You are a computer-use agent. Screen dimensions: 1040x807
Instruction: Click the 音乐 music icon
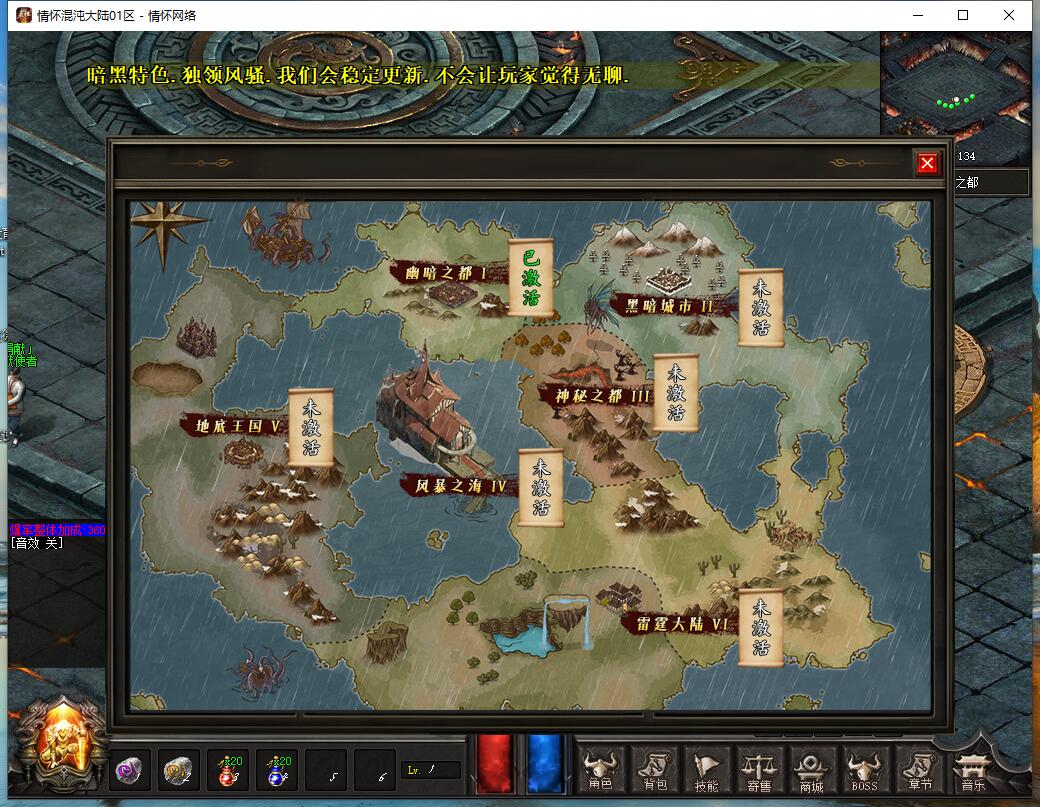tap(973, 770)
